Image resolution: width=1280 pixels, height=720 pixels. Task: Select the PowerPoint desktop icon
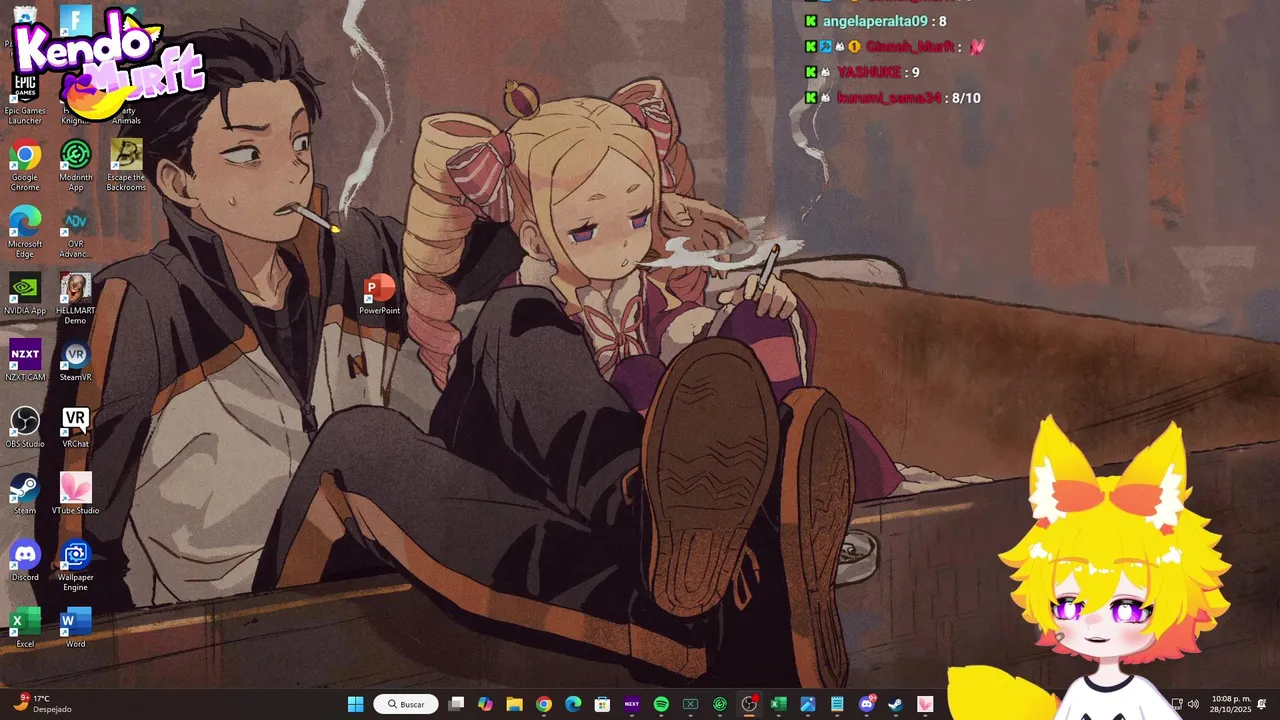pyautogui.click(x=380, y=295)
